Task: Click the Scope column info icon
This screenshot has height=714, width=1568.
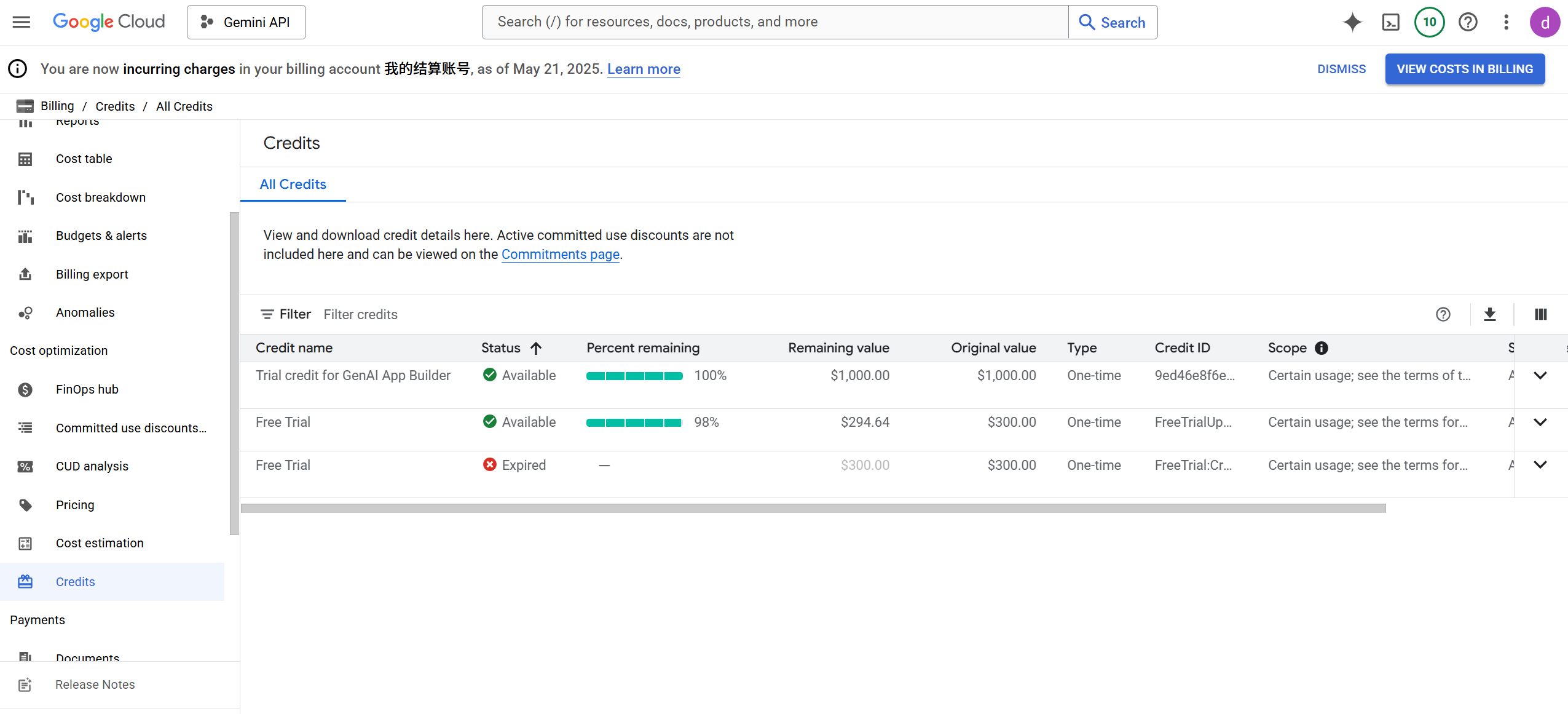Action: 1320,347
